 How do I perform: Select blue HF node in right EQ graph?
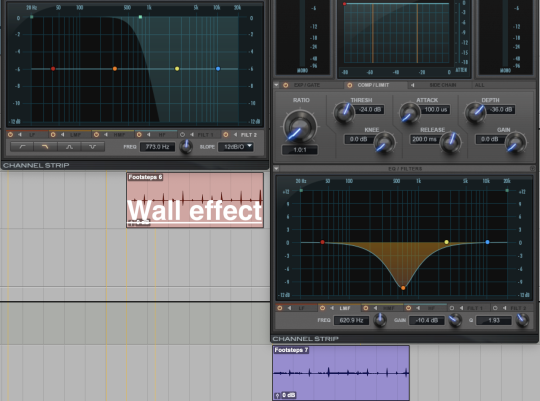pos(487,242)
